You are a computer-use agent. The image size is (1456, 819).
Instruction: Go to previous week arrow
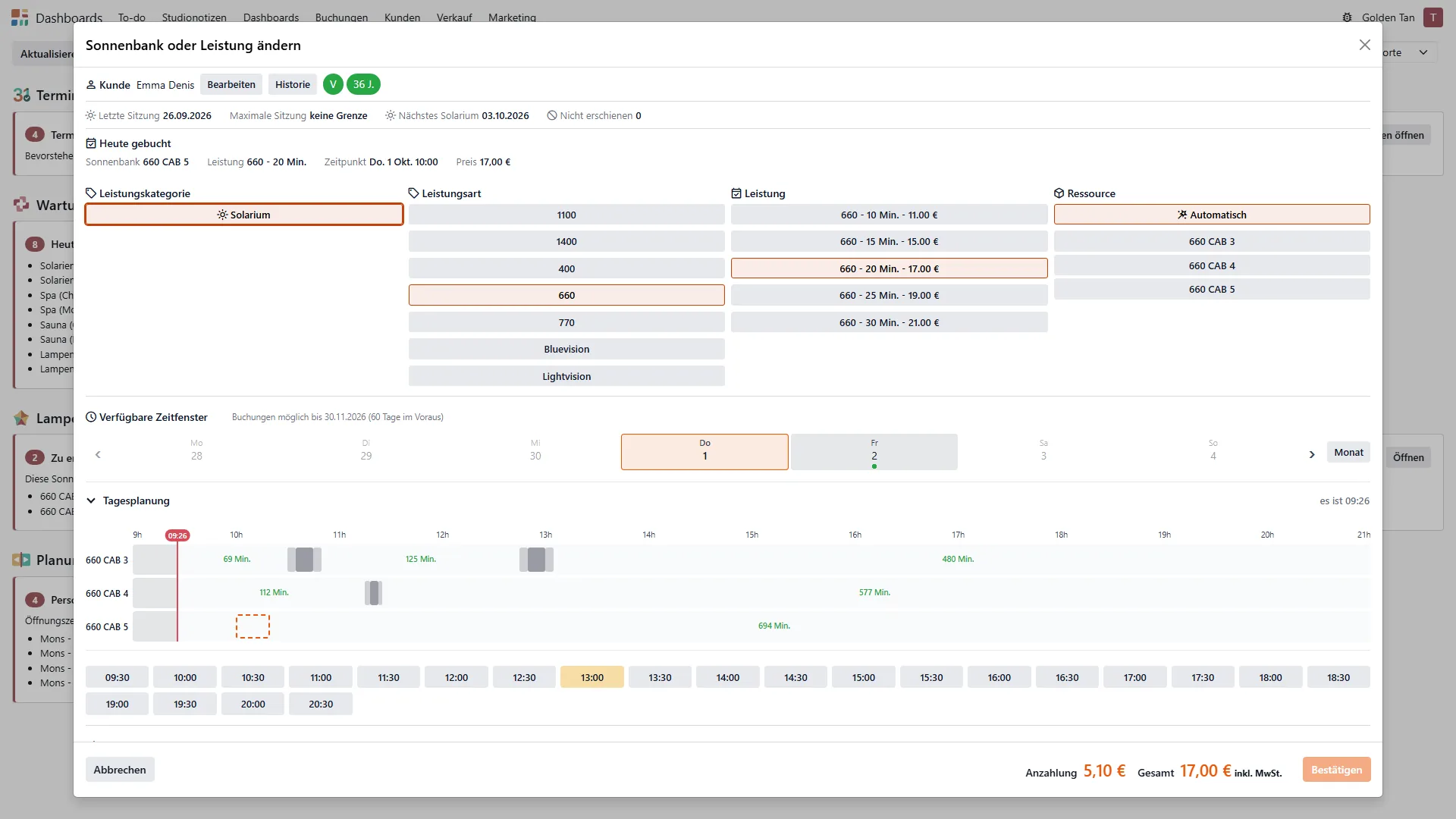98,454
